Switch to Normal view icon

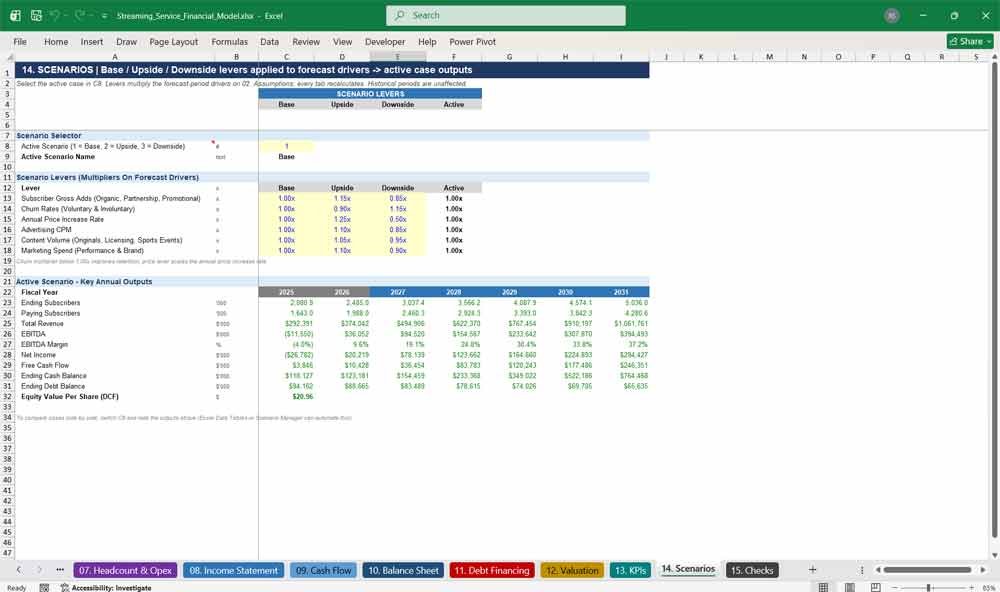(x=823, y=587)
